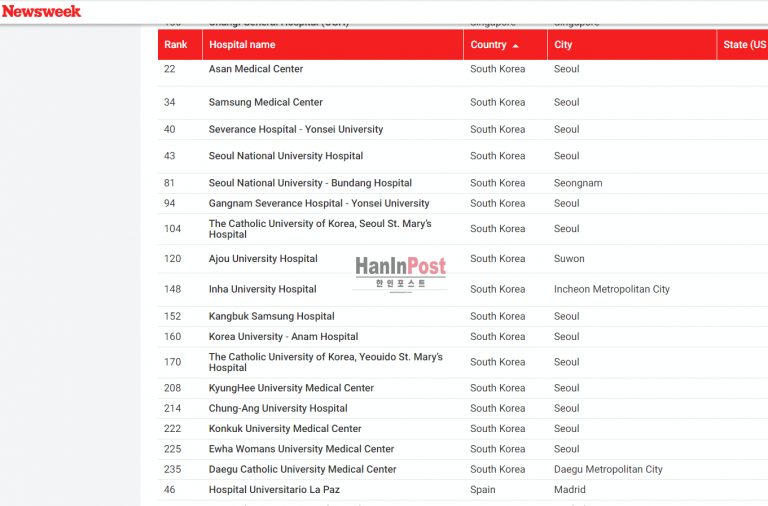Screen dimensions: 768x506
Task: Click Seoul National University Hospital entry
Action: click(285, 156)
